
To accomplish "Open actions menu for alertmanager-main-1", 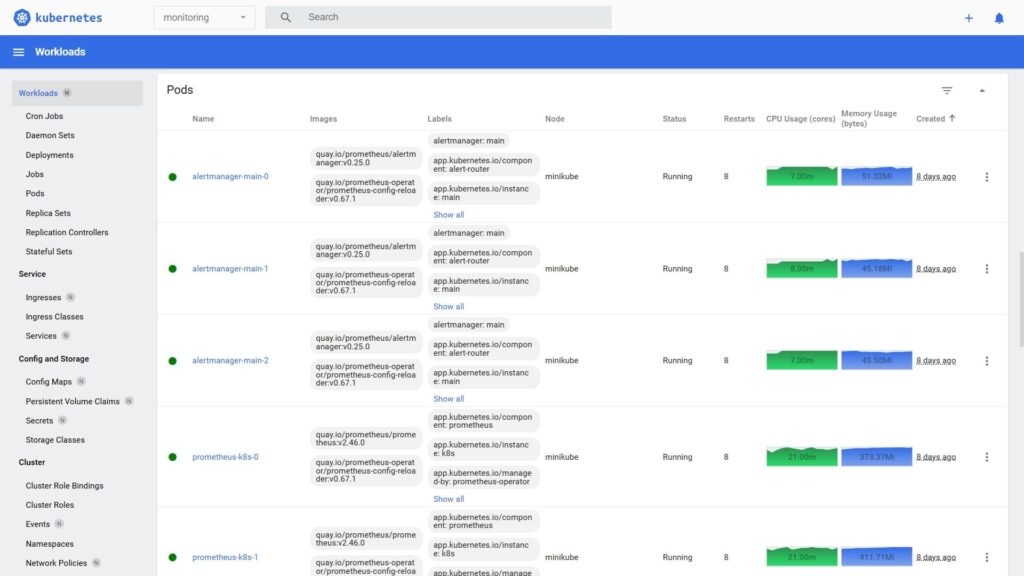I will [986, 269].
